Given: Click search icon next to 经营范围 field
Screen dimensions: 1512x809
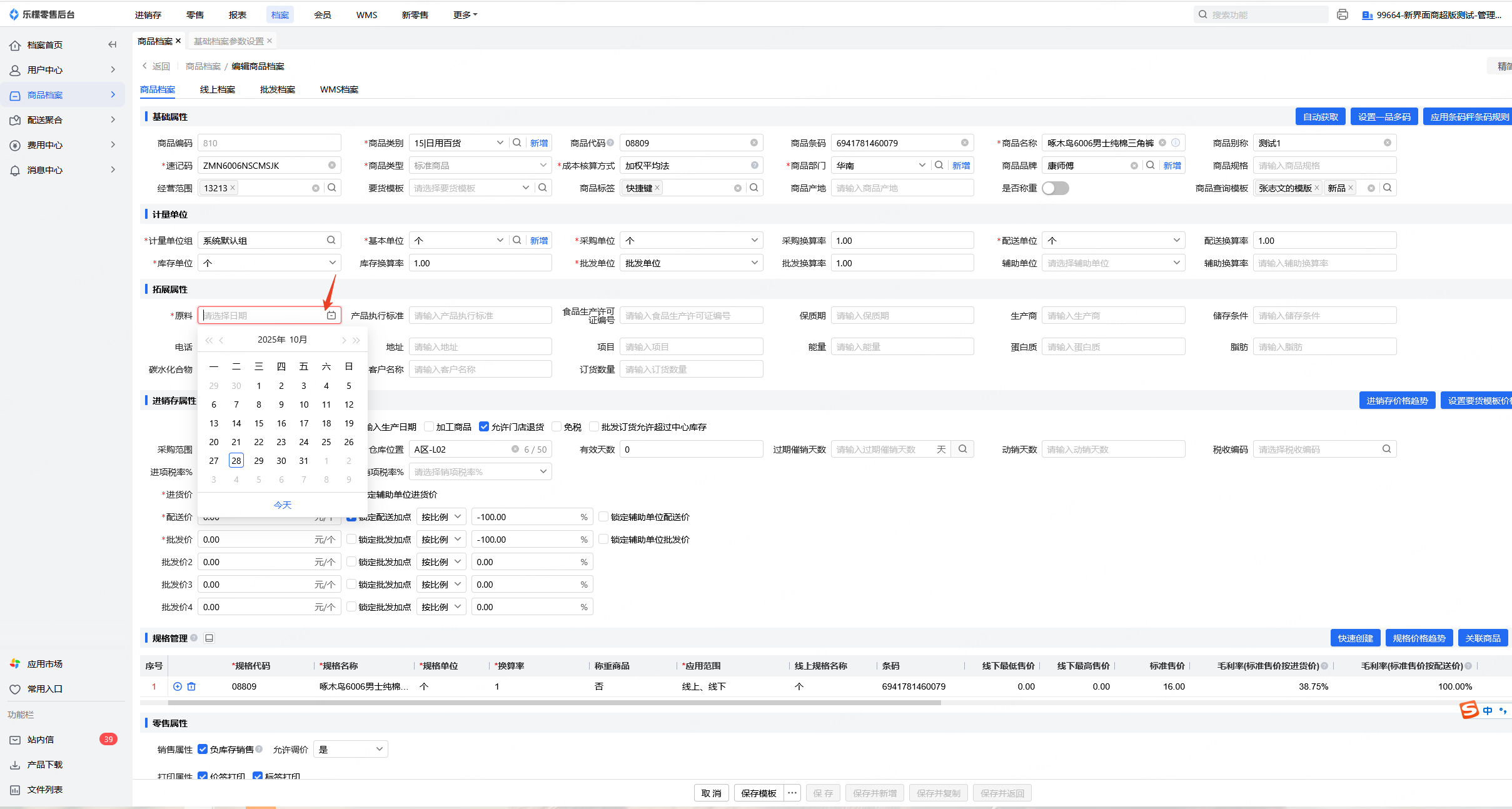Looking at the screenshot, I should pos(332,188).
